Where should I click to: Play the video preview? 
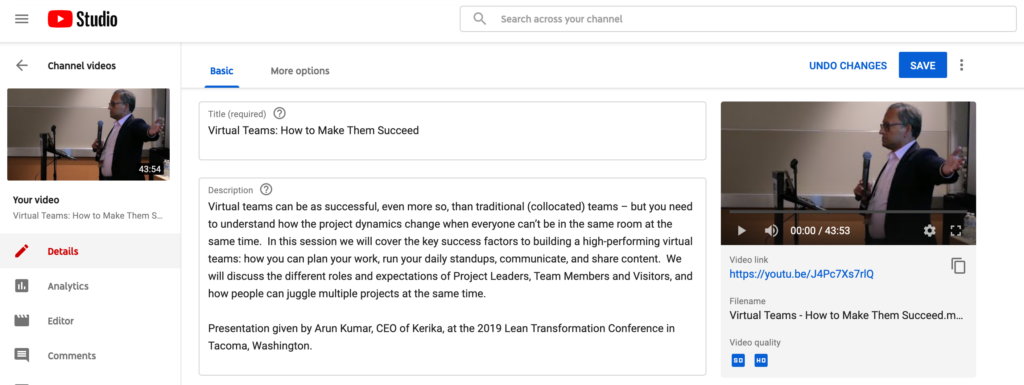(741, 230)
